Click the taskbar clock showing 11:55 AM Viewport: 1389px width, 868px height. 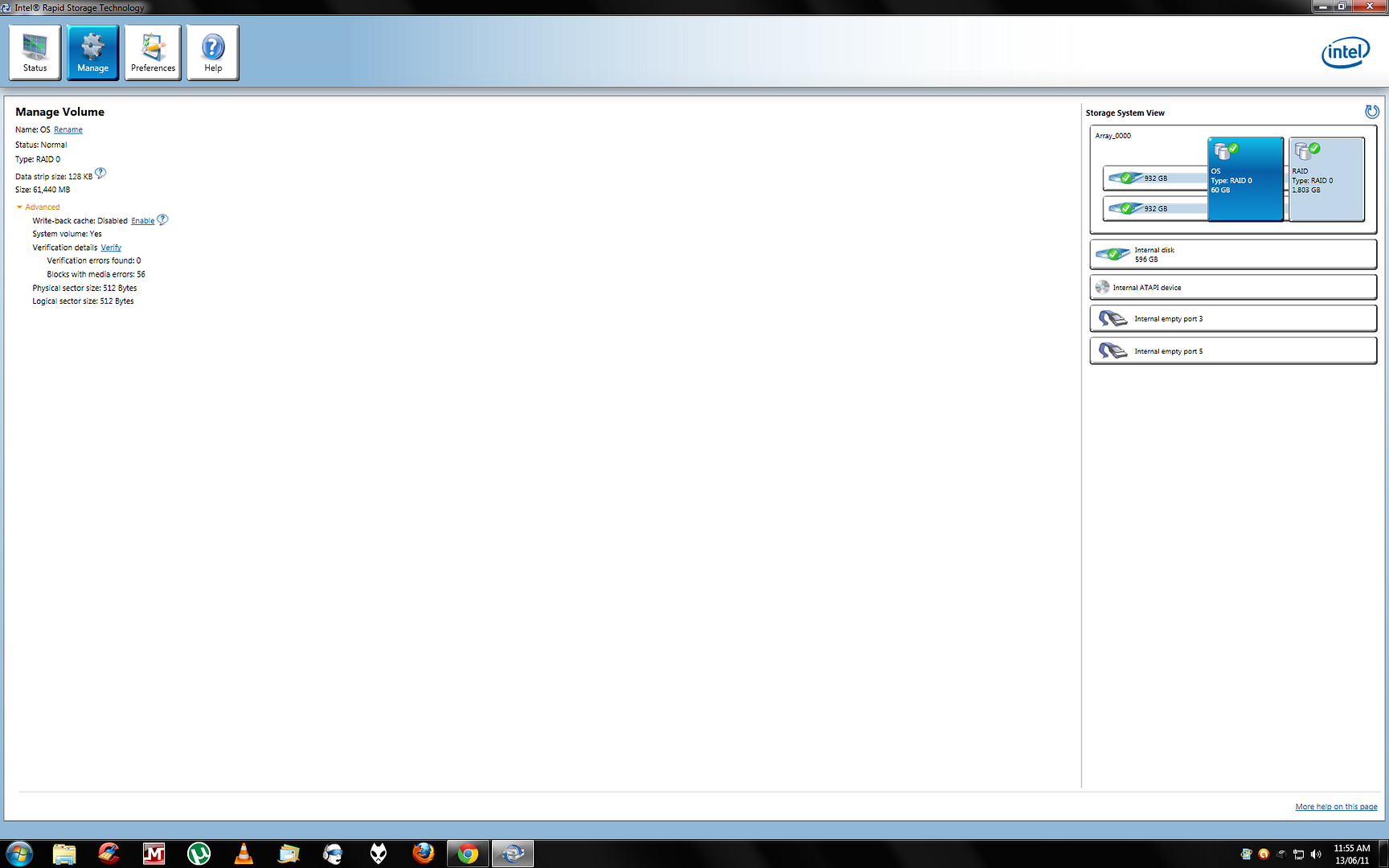coord(1352,854)
